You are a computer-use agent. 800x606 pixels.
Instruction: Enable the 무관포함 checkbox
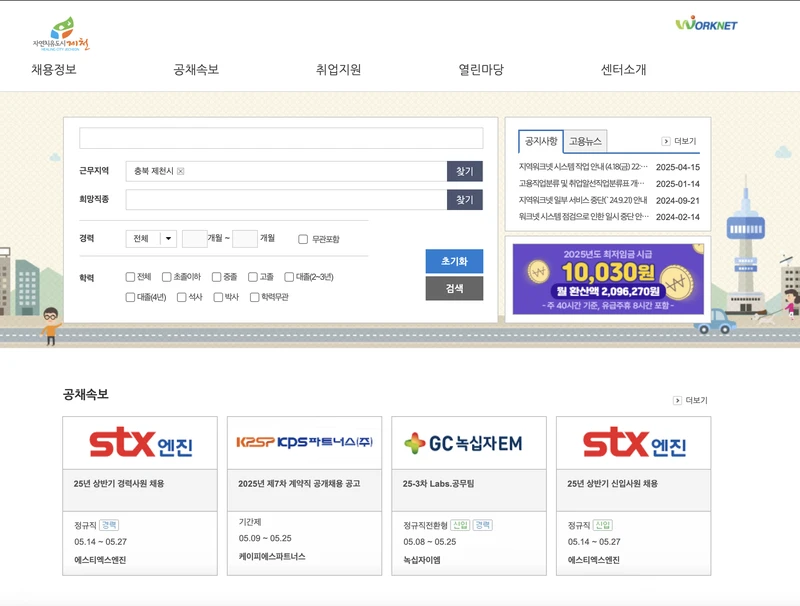point(301,238)
